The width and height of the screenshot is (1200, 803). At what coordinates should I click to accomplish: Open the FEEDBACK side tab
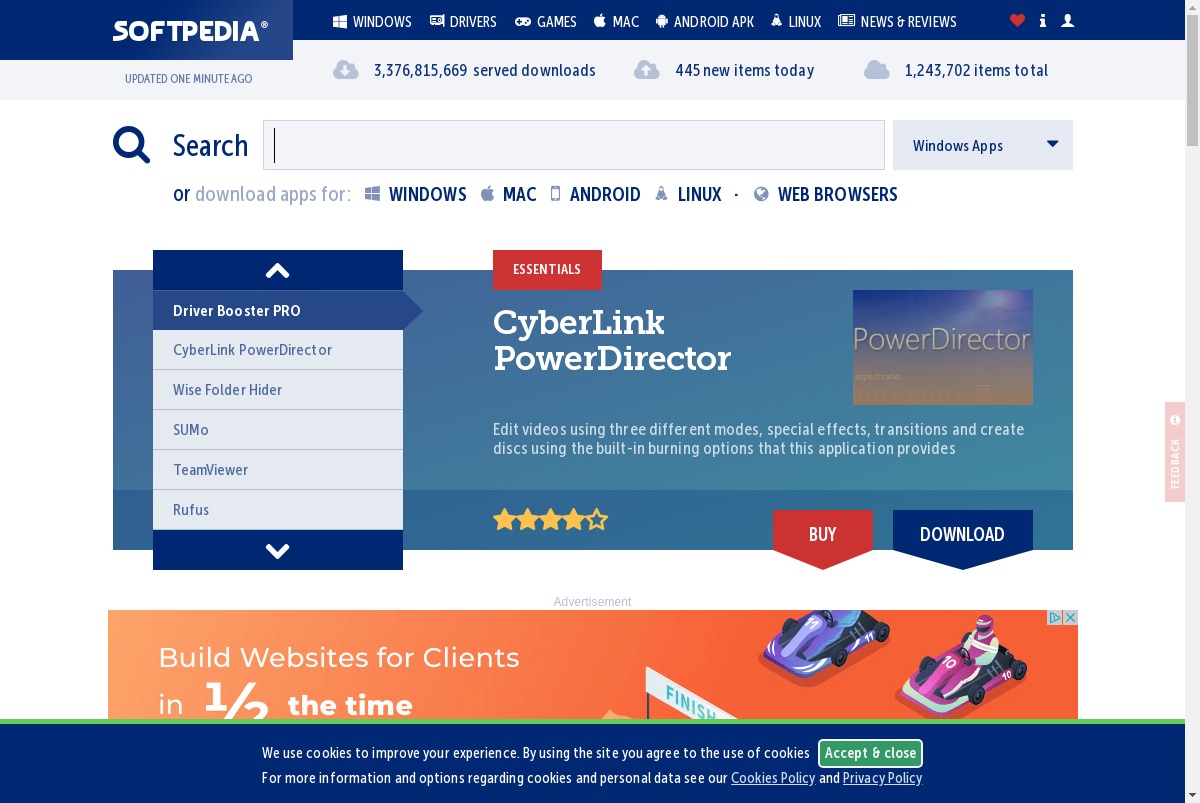1175,452
